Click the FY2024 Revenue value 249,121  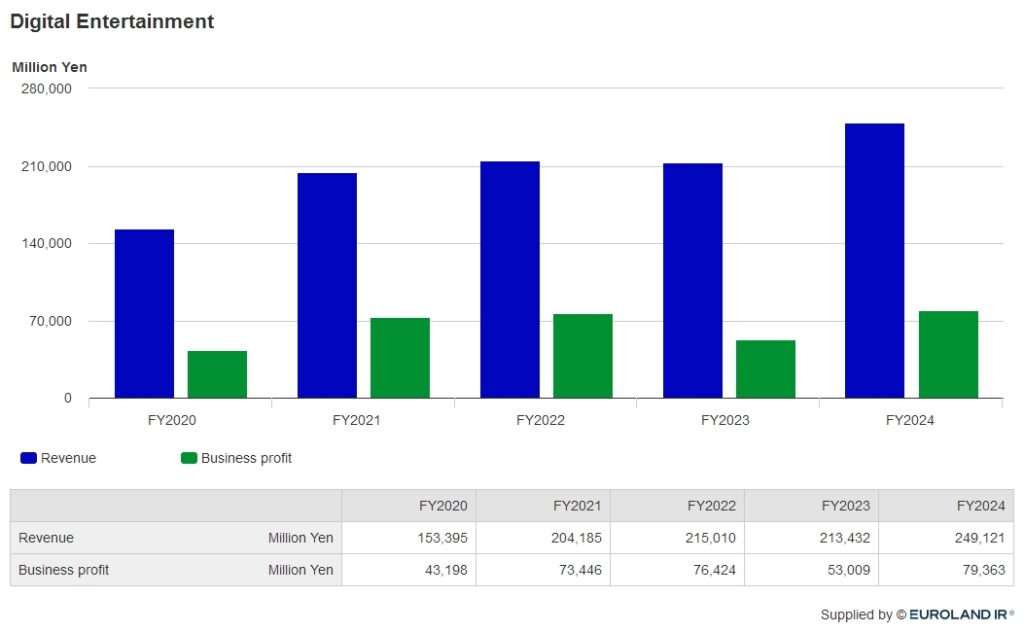click(x=980, y=538)
